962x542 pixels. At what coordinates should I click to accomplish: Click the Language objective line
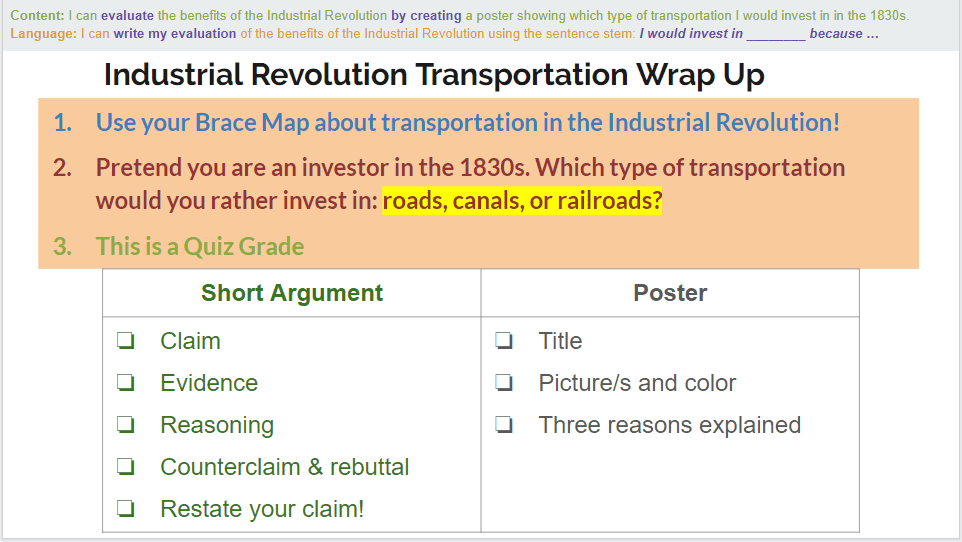(x=444, y=34)
